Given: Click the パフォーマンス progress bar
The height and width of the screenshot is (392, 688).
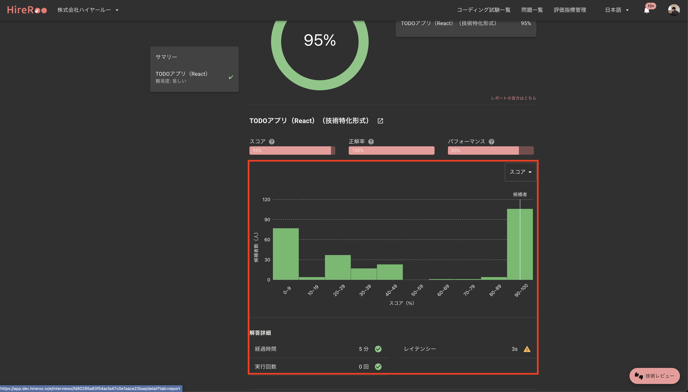Looking at the screenshot, I should [x=491, y=151].
